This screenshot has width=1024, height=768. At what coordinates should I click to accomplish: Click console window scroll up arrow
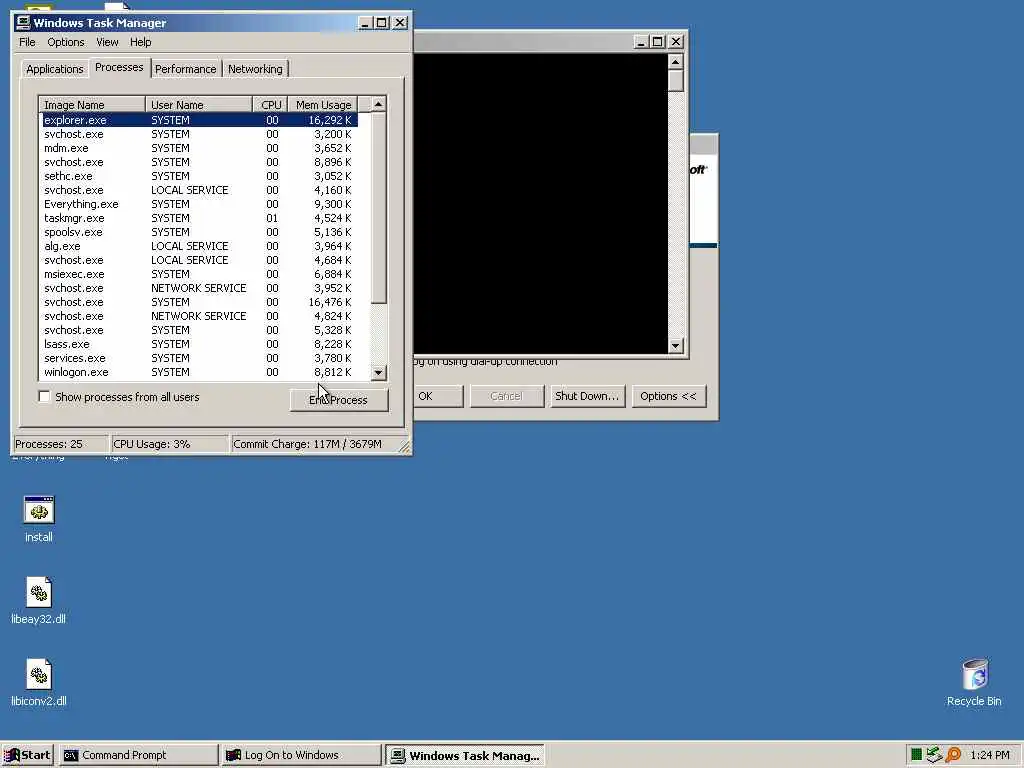(675, 62)
